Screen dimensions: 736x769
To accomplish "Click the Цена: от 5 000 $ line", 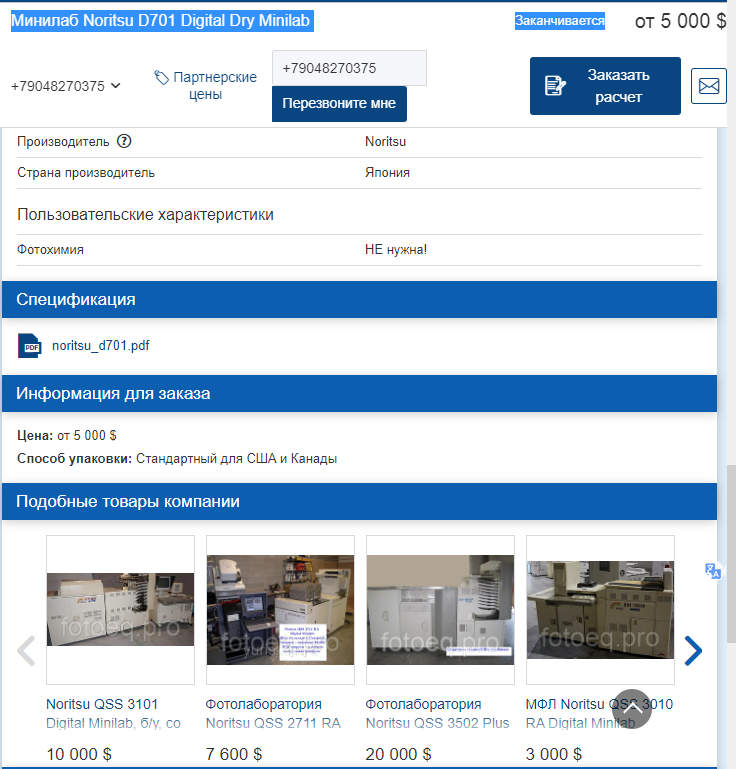I will [x=67, y=436].
